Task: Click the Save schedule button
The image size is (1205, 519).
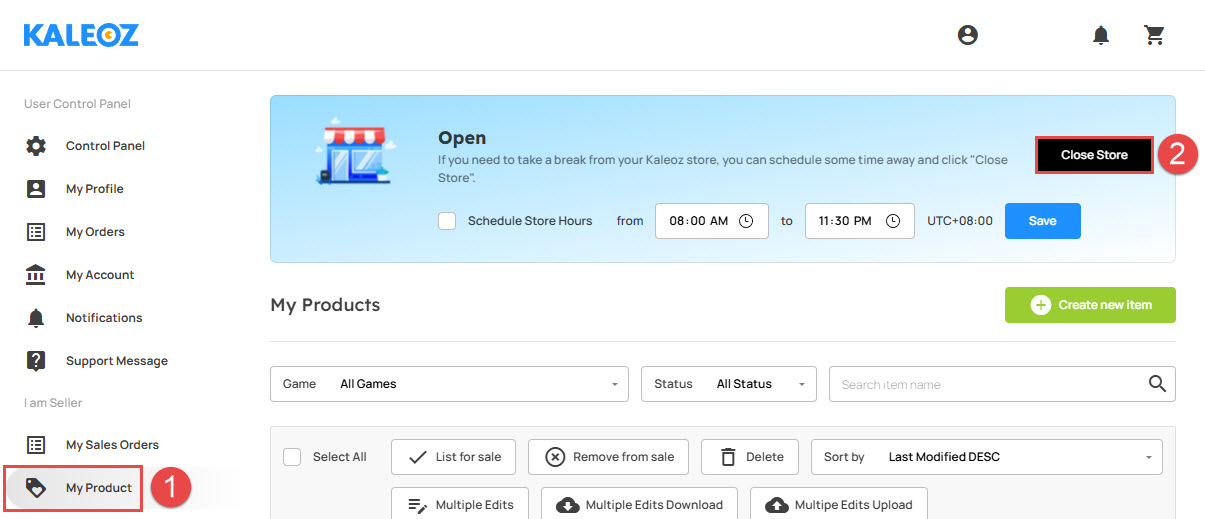Action: pos(1042,221)
